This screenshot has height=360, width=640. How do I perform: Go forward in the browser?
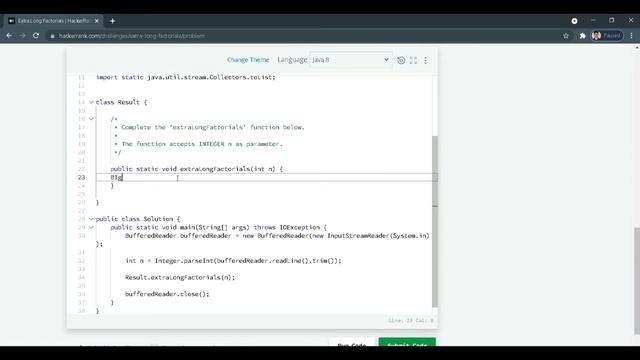click(x=22, y=36)
